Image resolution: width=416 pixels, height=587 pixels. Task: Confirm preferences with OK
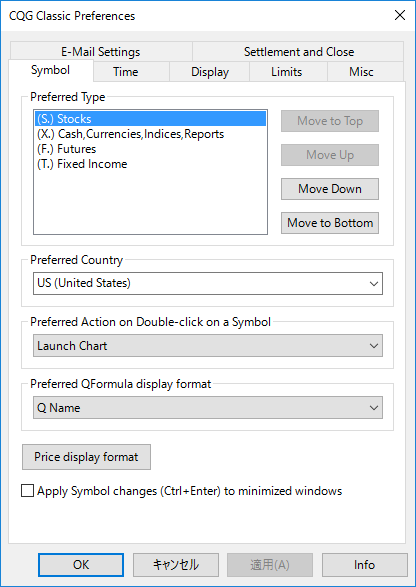click(x=81, y=565)
